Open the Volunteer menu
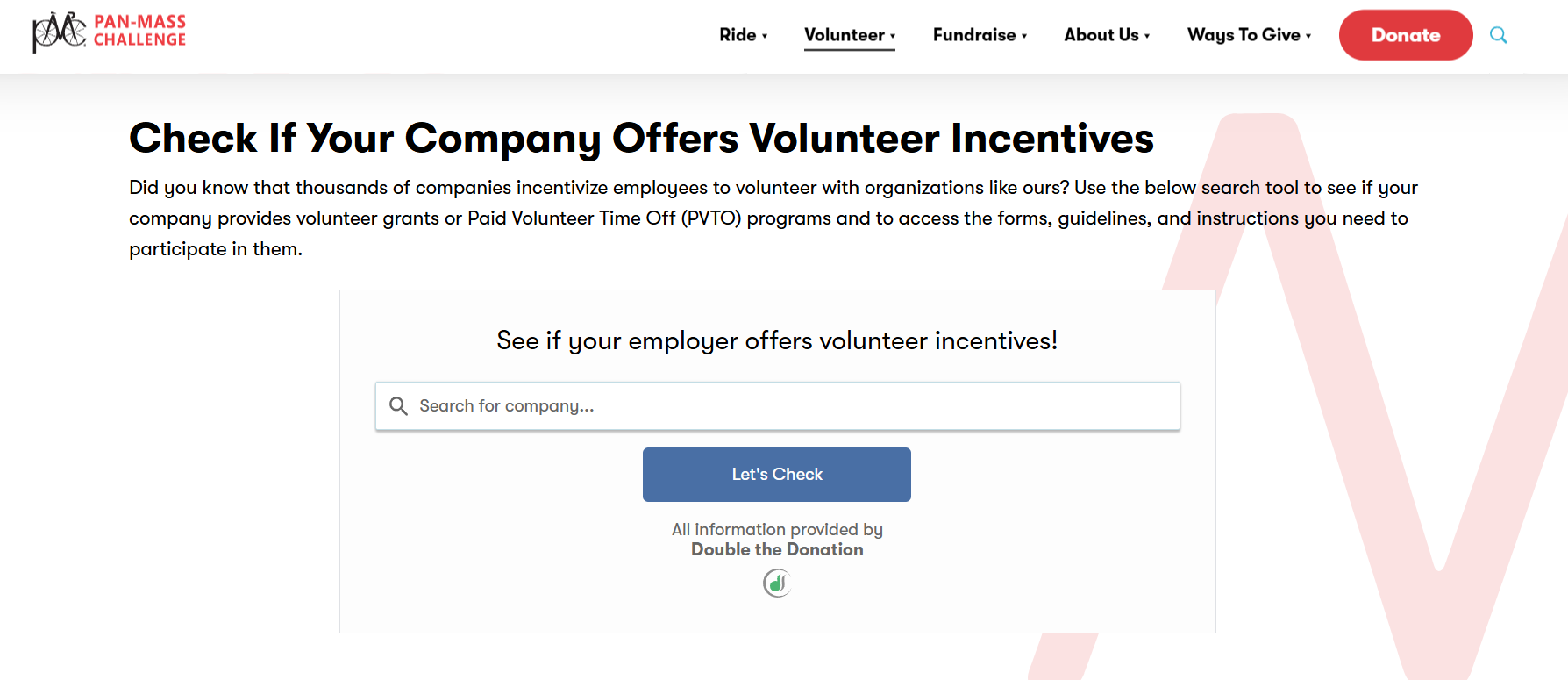 (844, 35)
